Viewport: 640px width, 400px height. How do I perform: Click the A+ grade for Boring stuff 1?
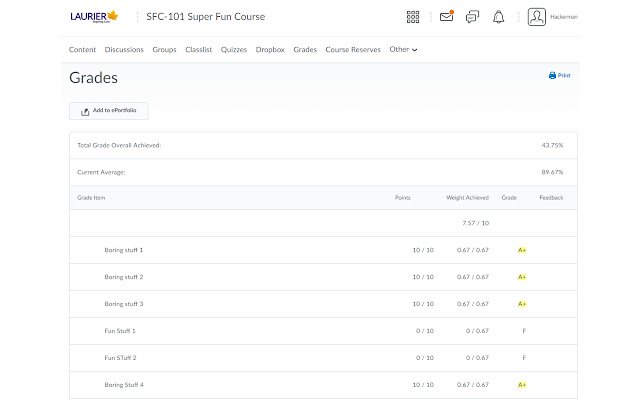pyautogui.click(x=522, y=250)
